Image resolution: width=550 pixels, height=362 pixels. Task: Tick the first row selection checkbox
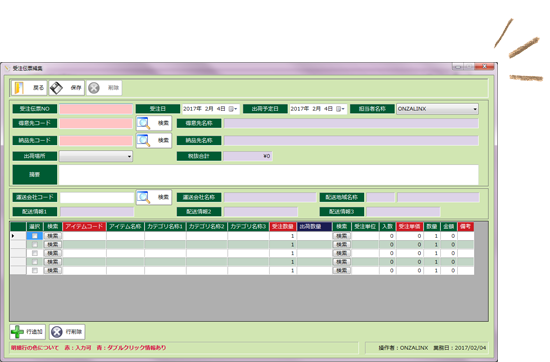click(35, 236)
